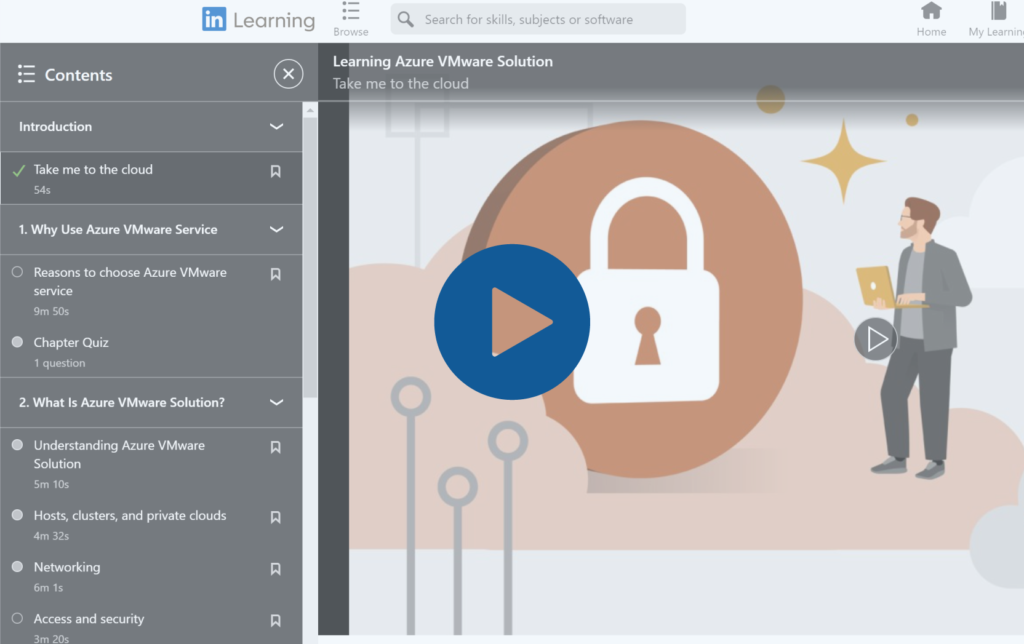Bookmark 'Understanding Azure VMware Solution' lesson
The height and width of the screenshot is (644, 1024).
276,447
